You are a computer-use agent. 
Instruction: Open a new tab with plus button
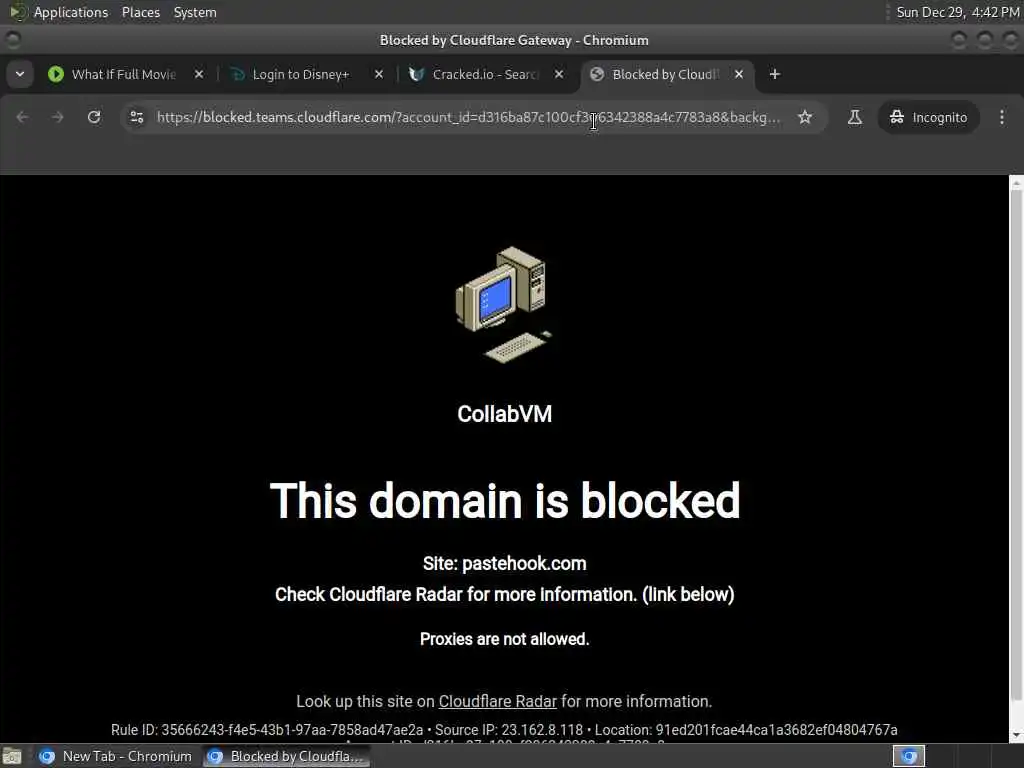(x=775, y=74)
